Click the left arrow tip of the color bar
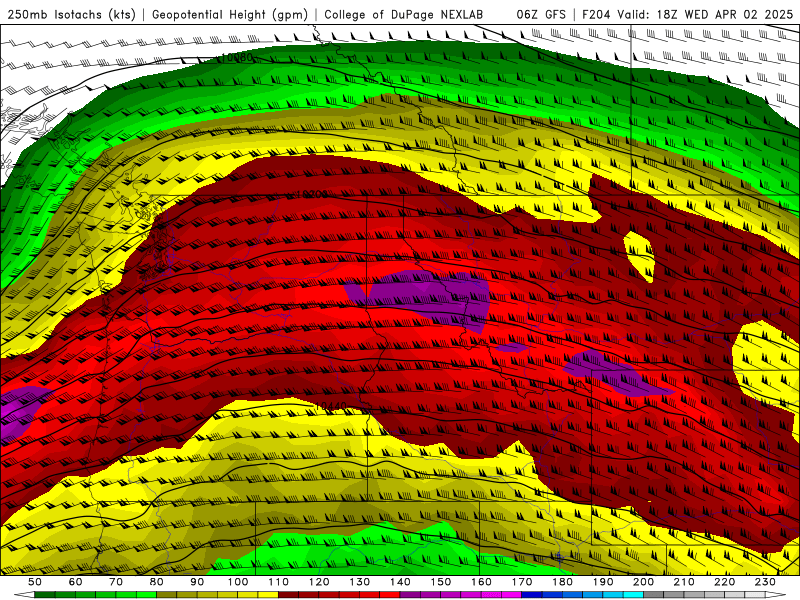Screen dimensions: 800x600 click(23, 595)
